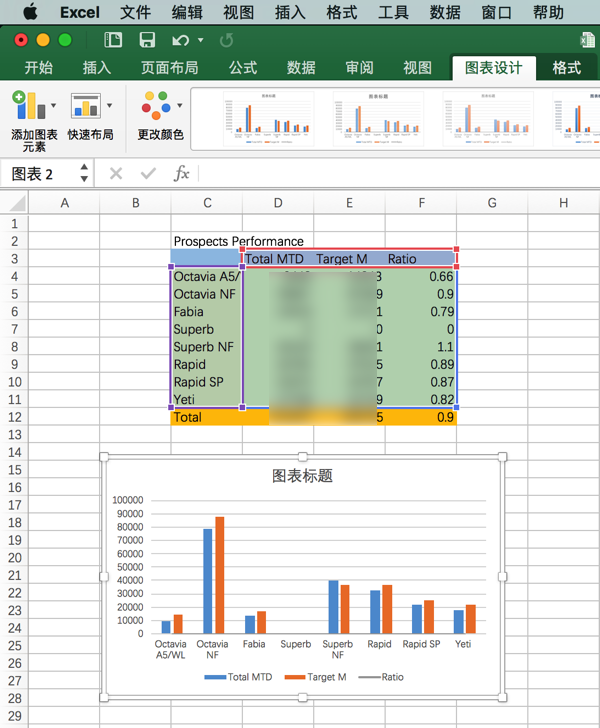Open the Apple menu

point(31,12)
